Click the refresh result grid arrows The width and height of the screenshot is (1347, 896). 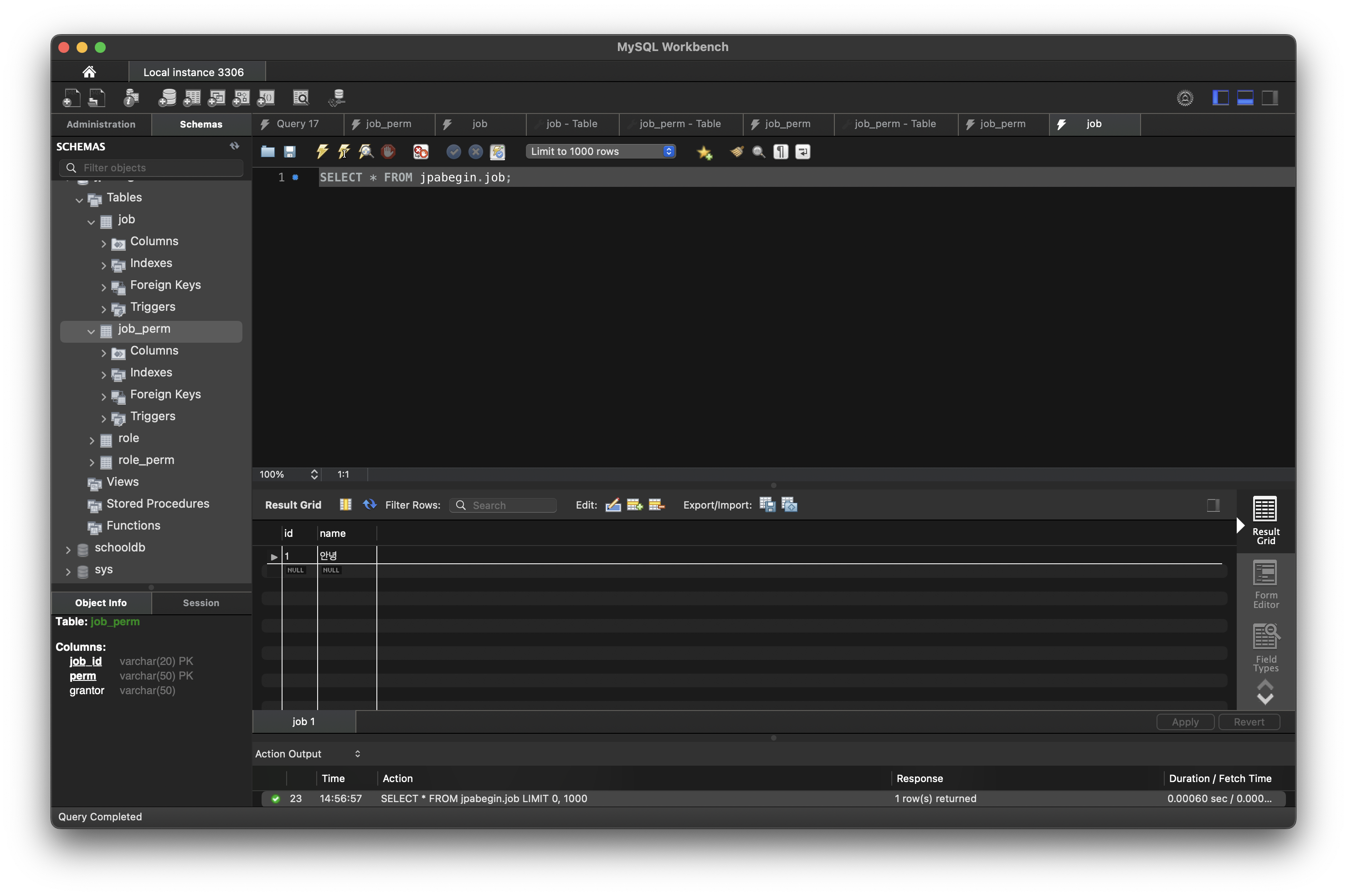(x=370, y=504)
